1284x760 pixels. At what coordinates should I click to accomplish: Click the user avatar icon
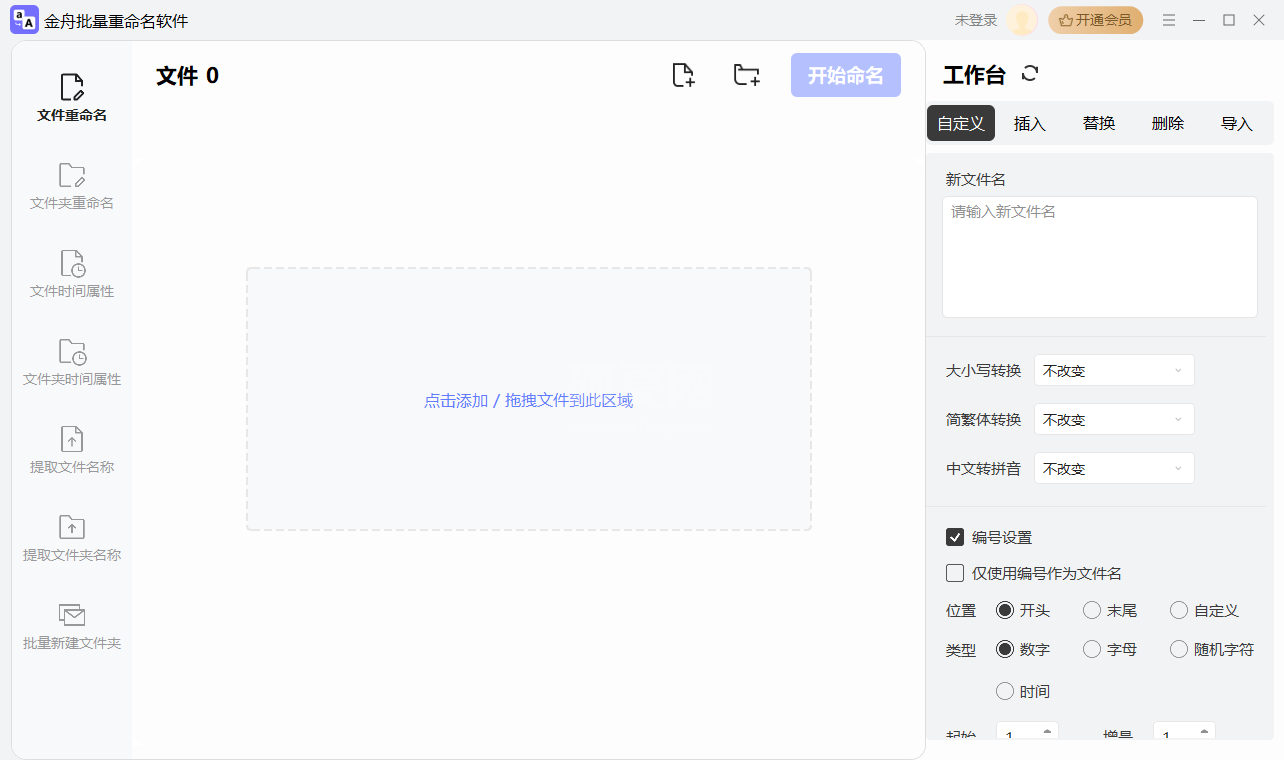pyautogui.click(x=1022, y=20)
